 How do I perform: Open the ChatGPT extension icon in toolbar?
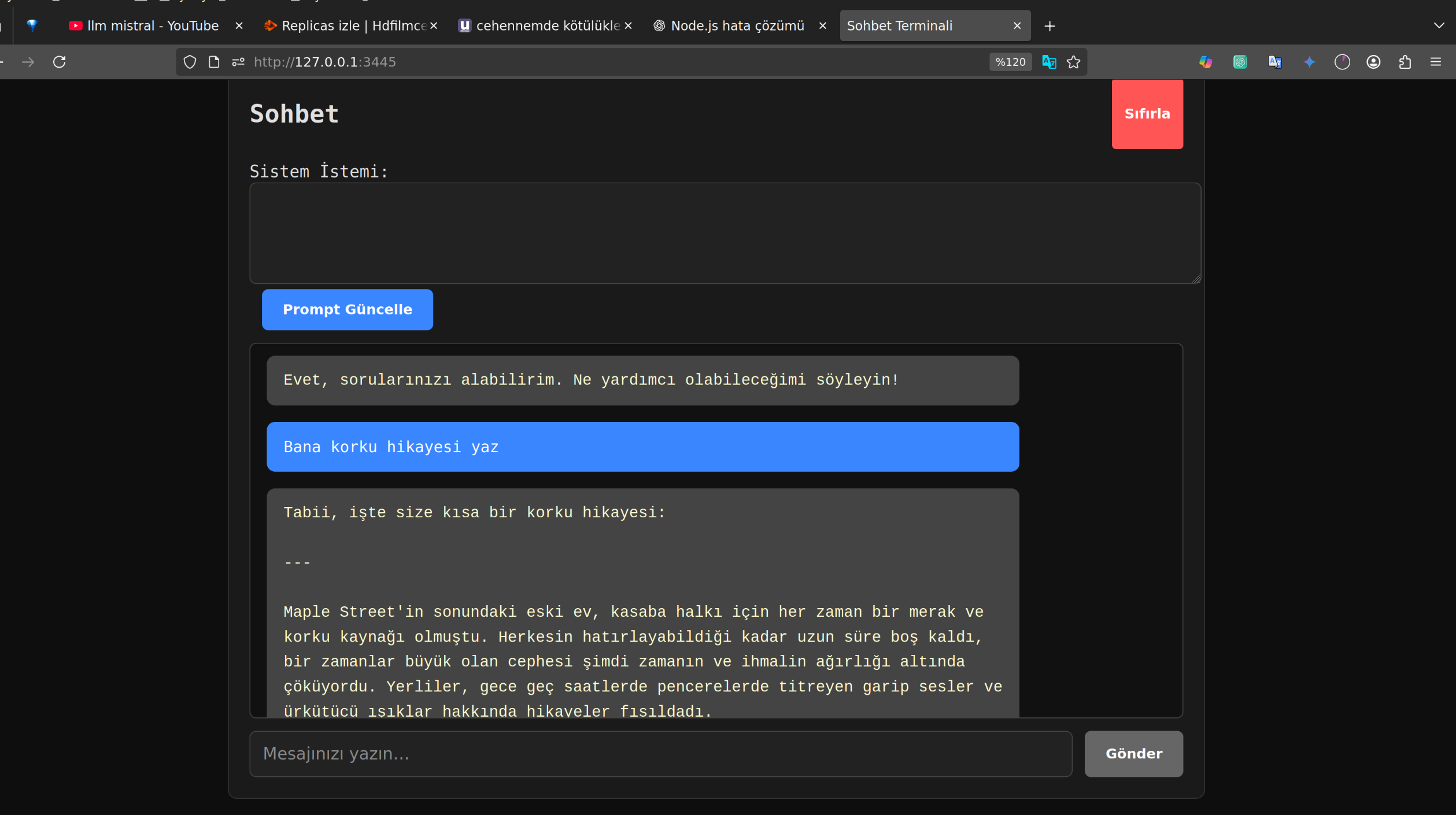1240,62
